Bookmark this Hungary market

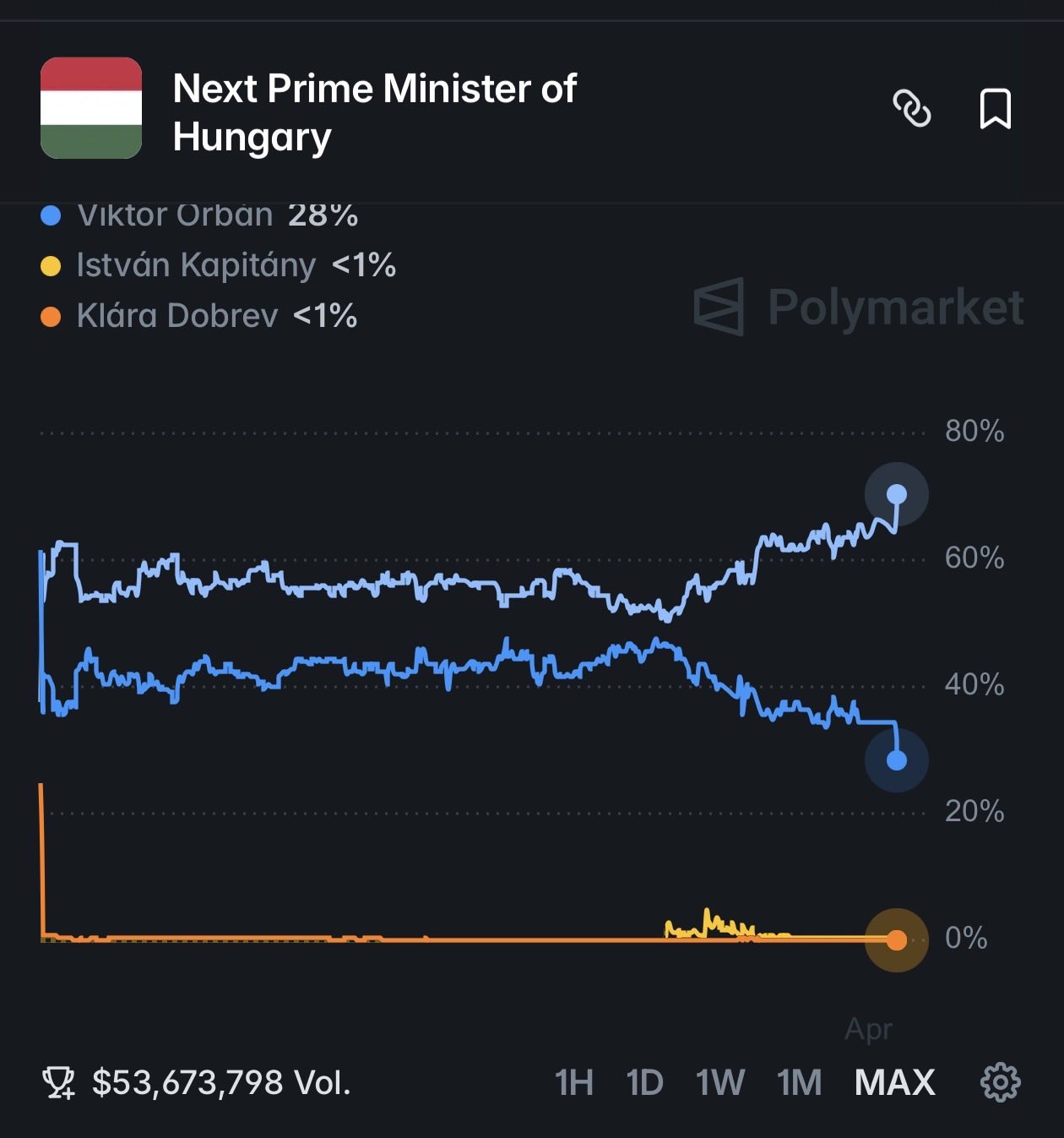(x=995, y=109)
